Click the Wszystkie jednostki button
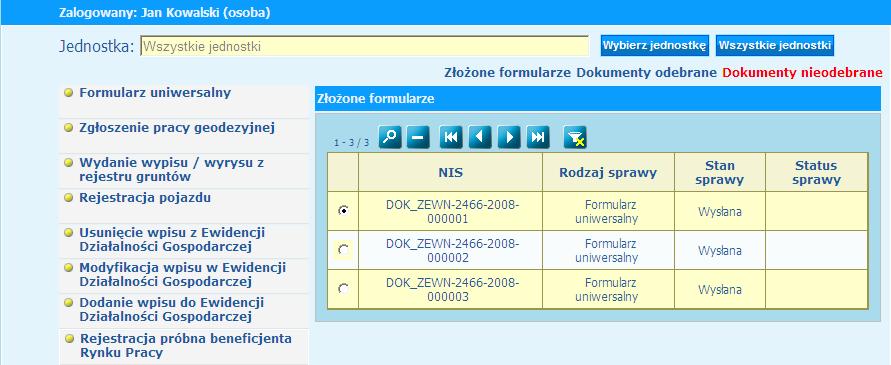Viewport: 891px width, 365px height. 775,45
